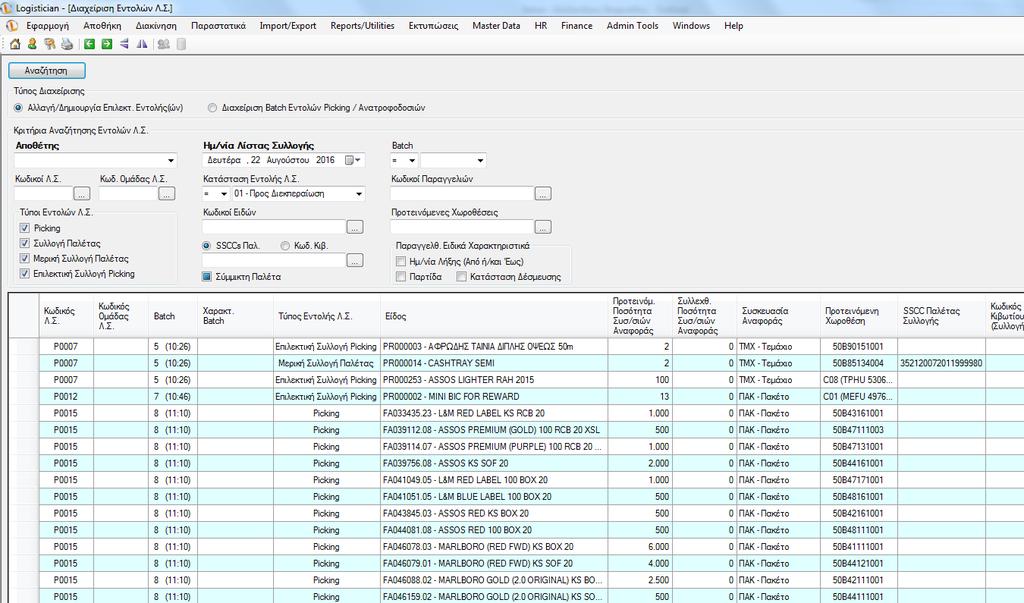Expand the Κατάσταση Εντολής operator dropdown showing =
Viewport: 1024px width, 603px height.
tap(223, 194)
